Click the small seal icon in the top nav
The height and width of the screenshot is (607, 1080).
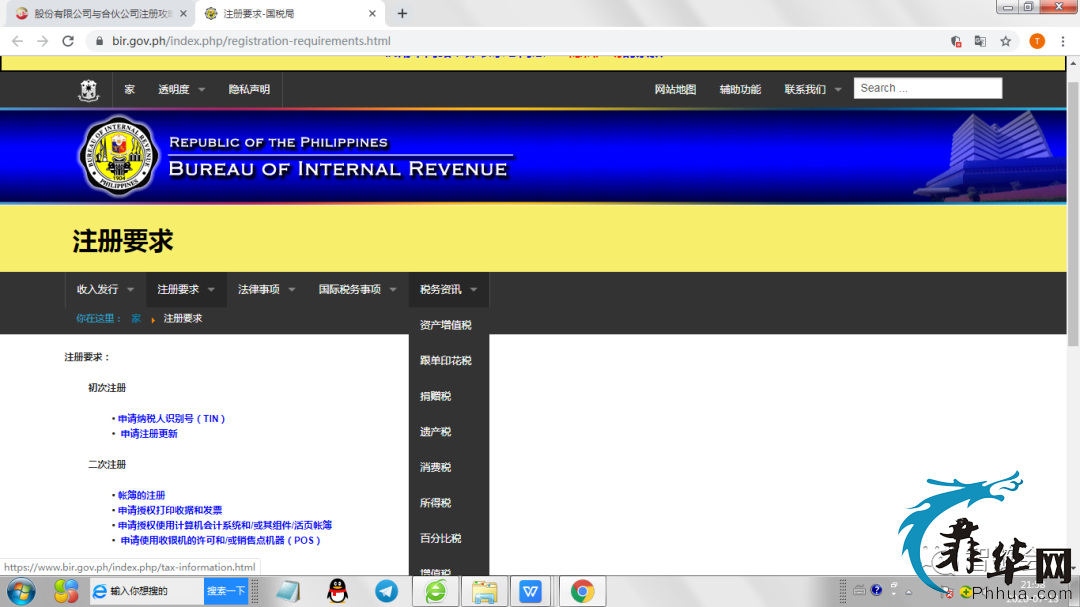[88, 90]
